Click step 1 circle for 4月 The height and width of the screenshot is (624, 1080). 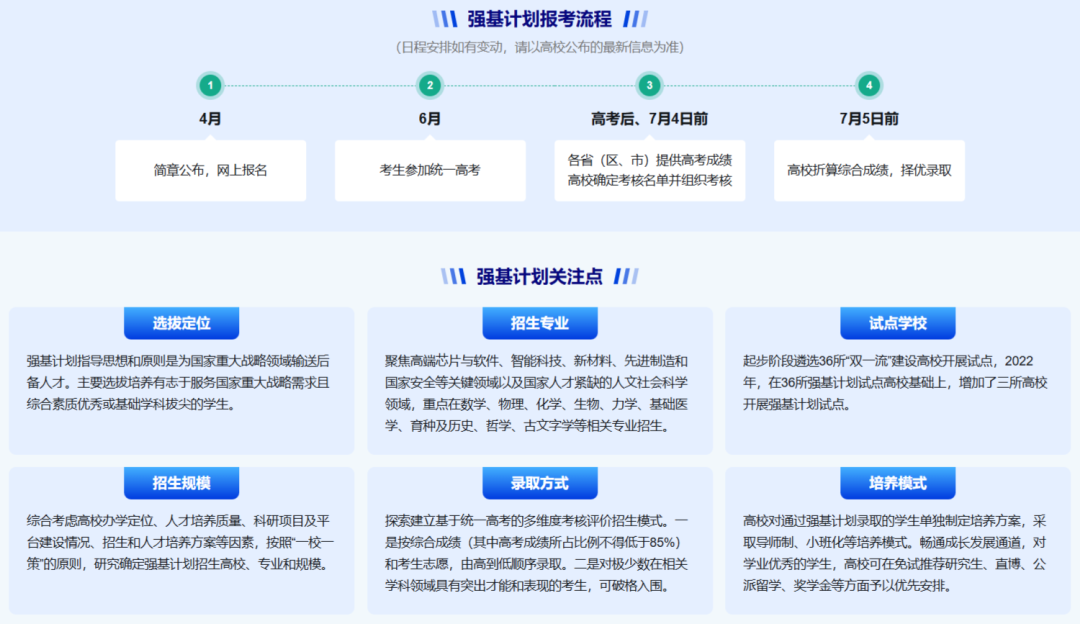[210, 85]
